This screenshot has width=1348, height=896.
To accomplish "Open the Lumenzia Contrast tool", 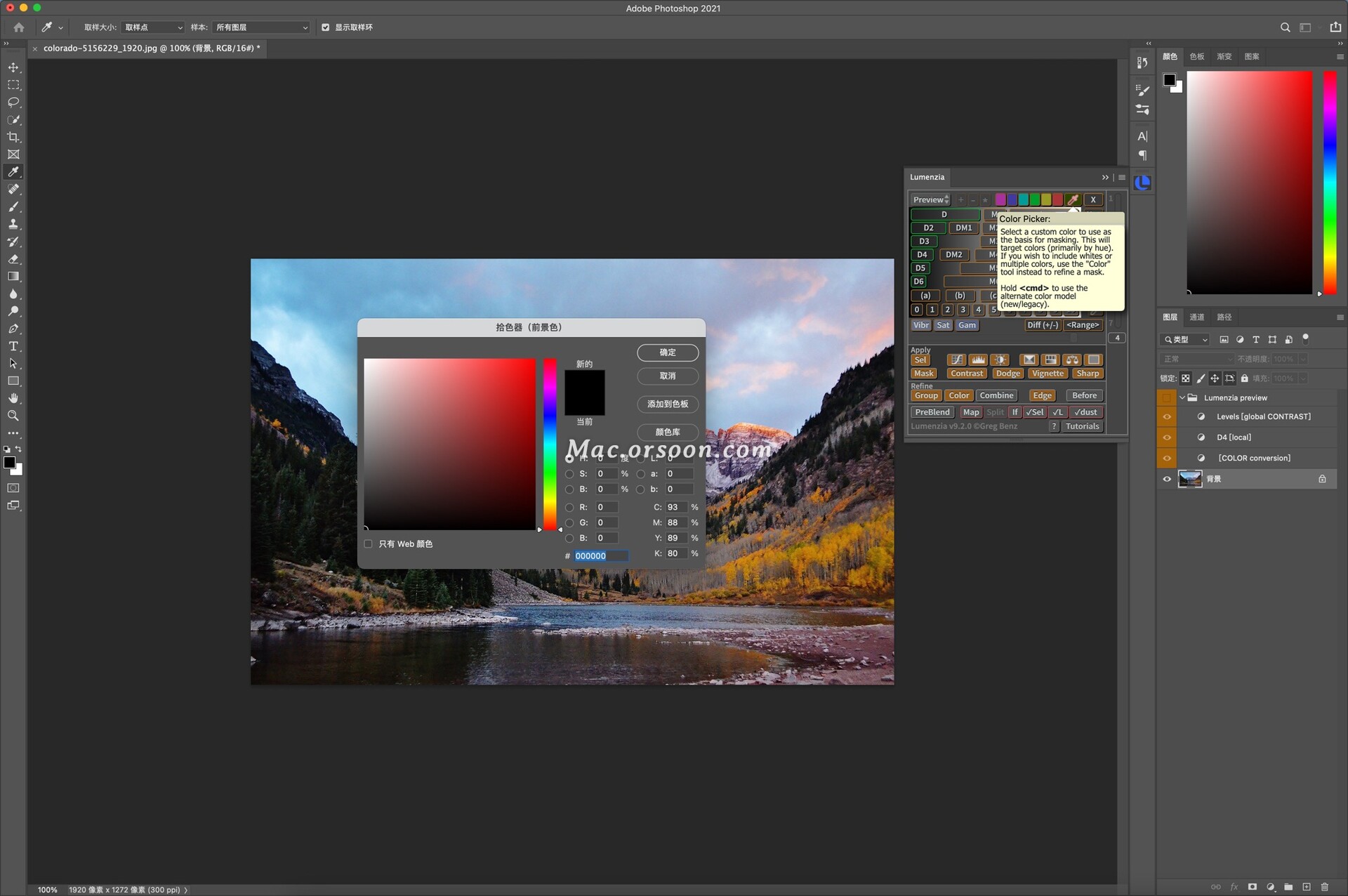I will click(967, 373).
